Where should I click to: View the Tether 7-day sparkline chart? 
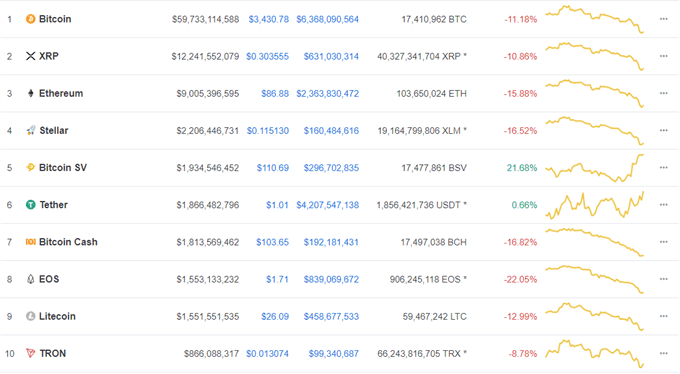pyautogui.click(x=595, y=205)
